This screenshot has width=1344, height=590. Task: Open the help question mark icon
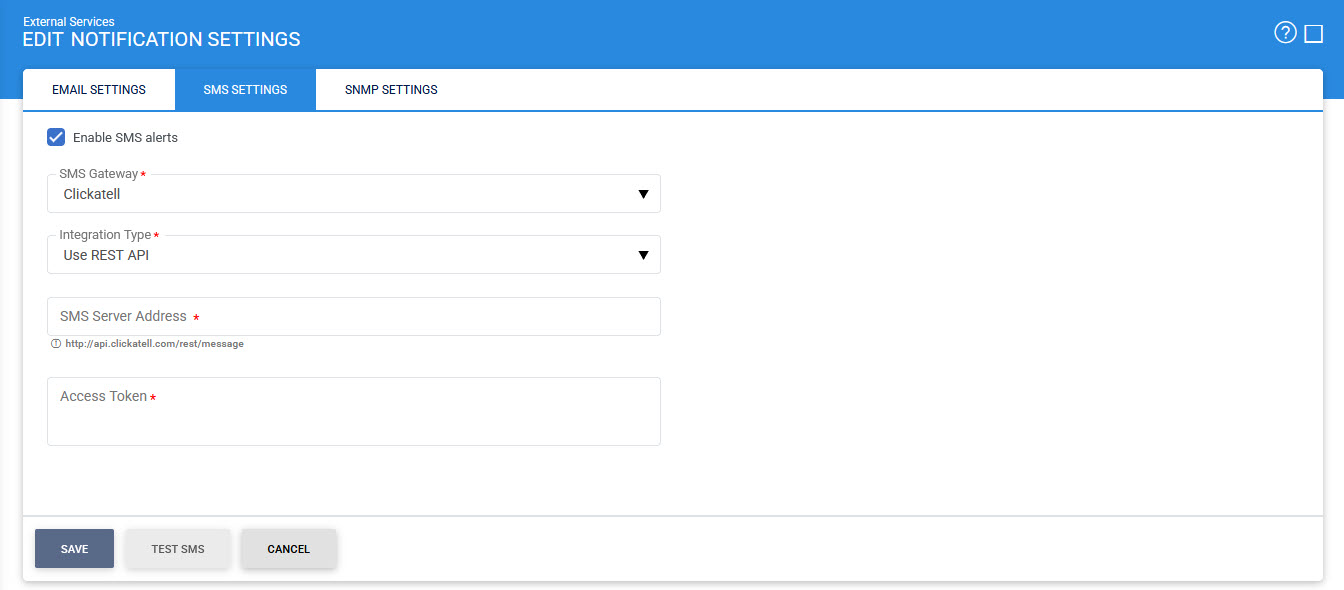(x=1285, y=33)
